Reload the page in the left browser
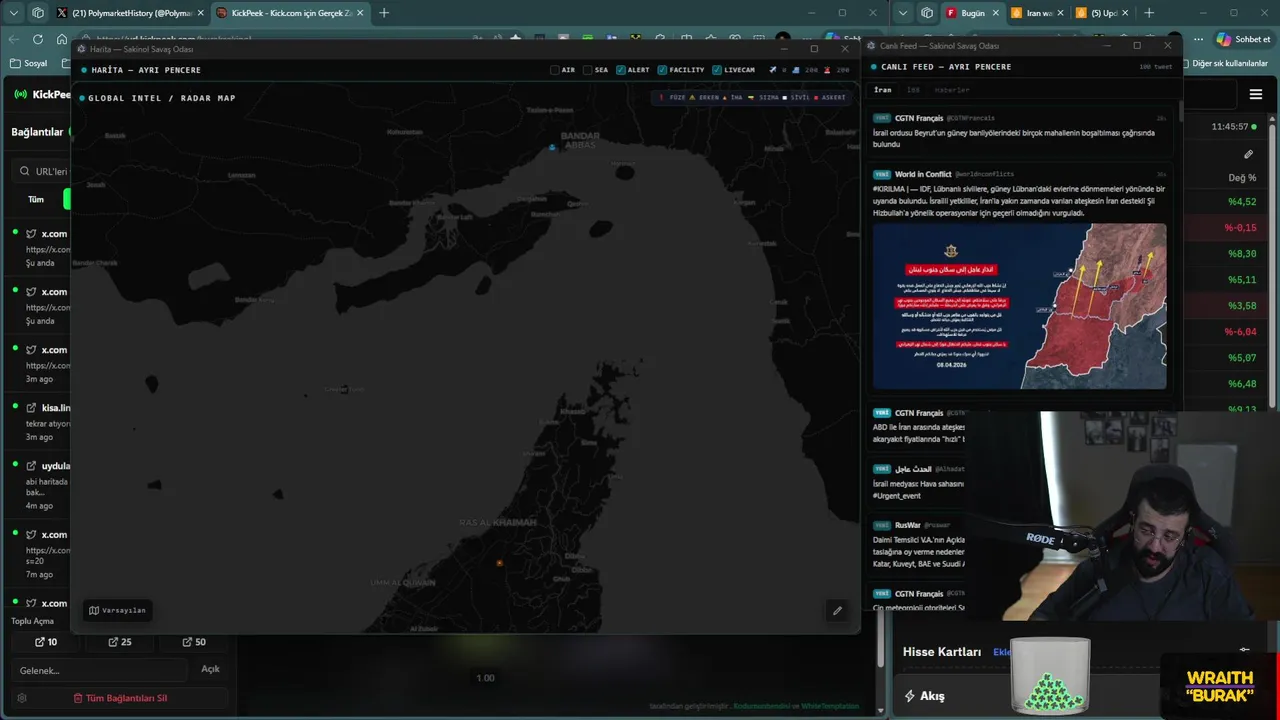 click(x=38, y=39)
